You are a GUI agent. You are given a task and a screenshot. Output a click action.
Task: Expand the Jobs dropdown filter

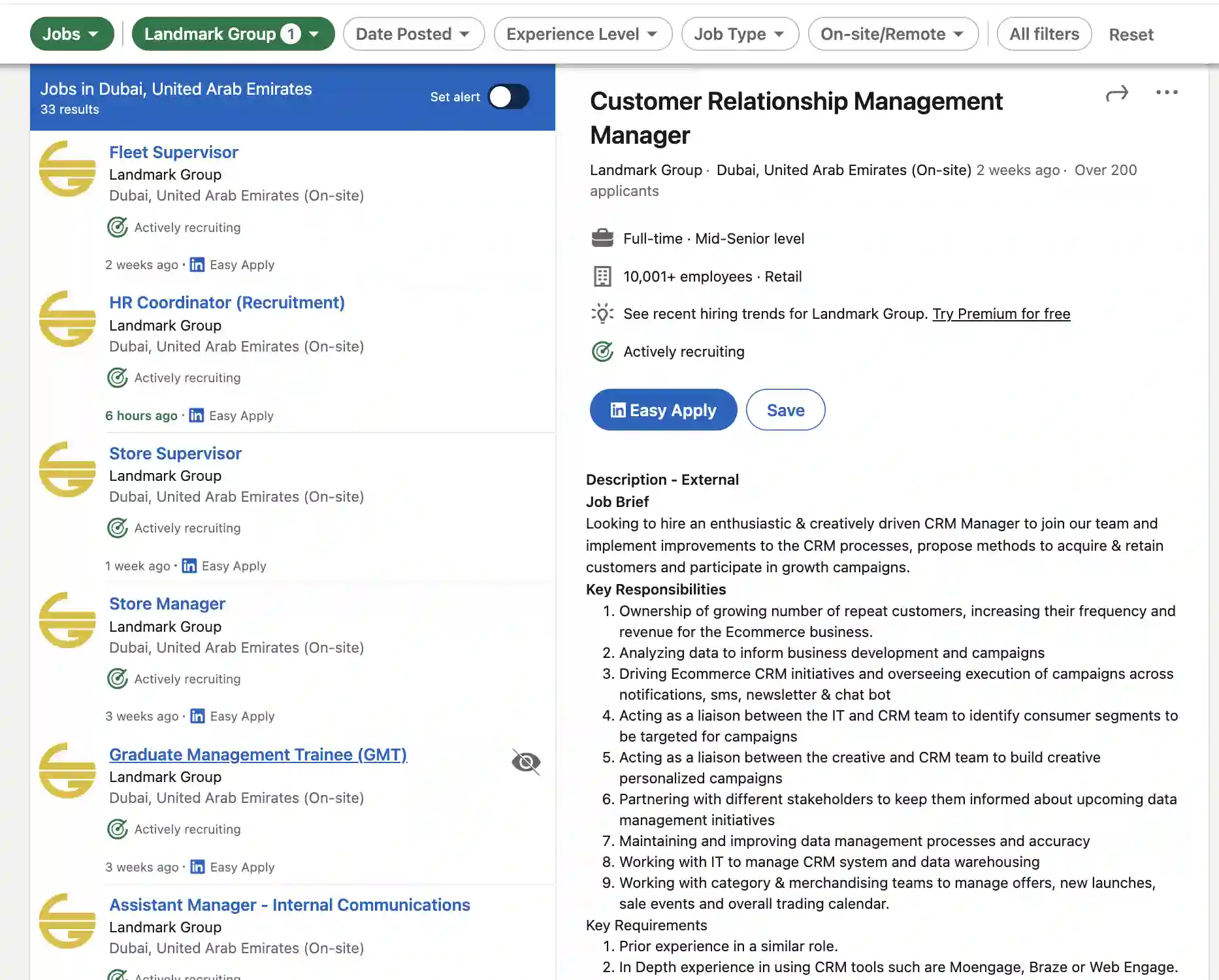(x=71, y=34)
